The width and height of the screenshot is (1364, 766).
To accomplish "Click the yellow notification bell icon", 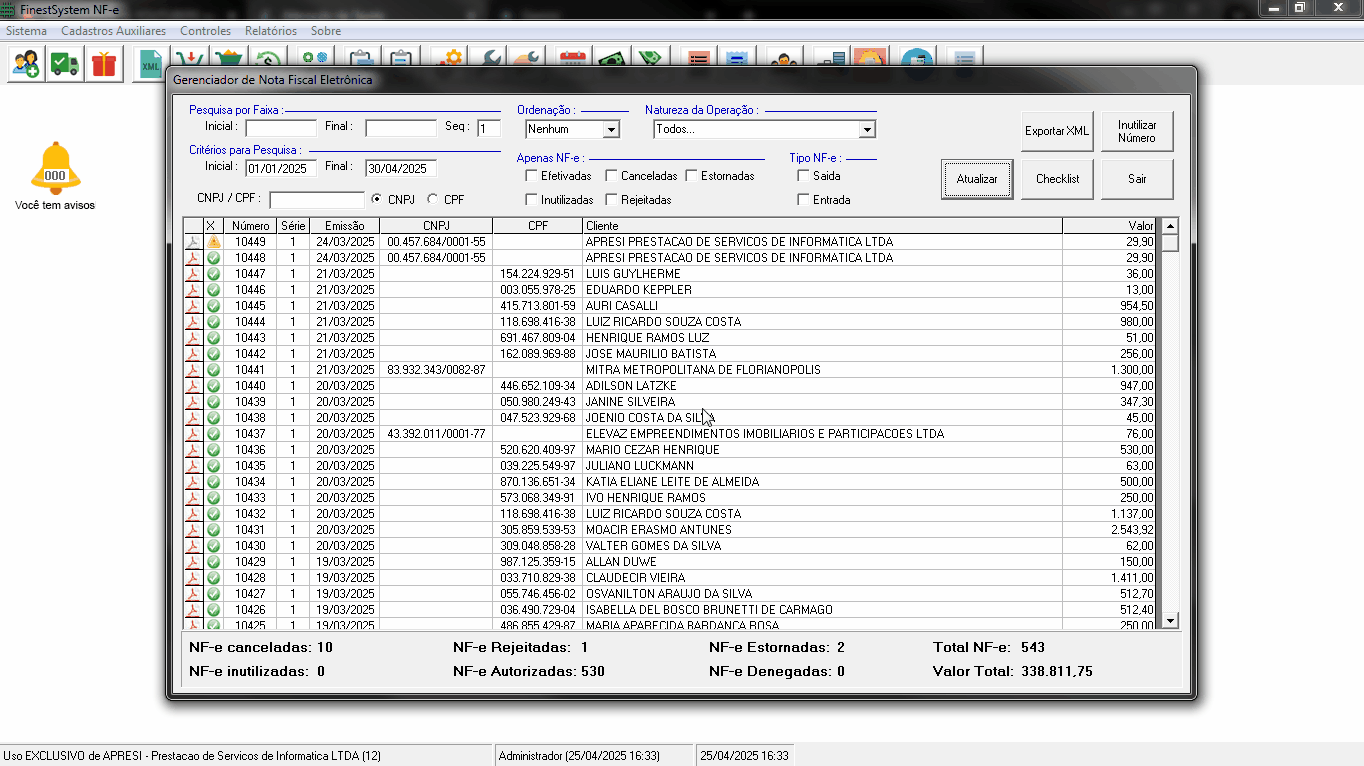I will 55,168.
